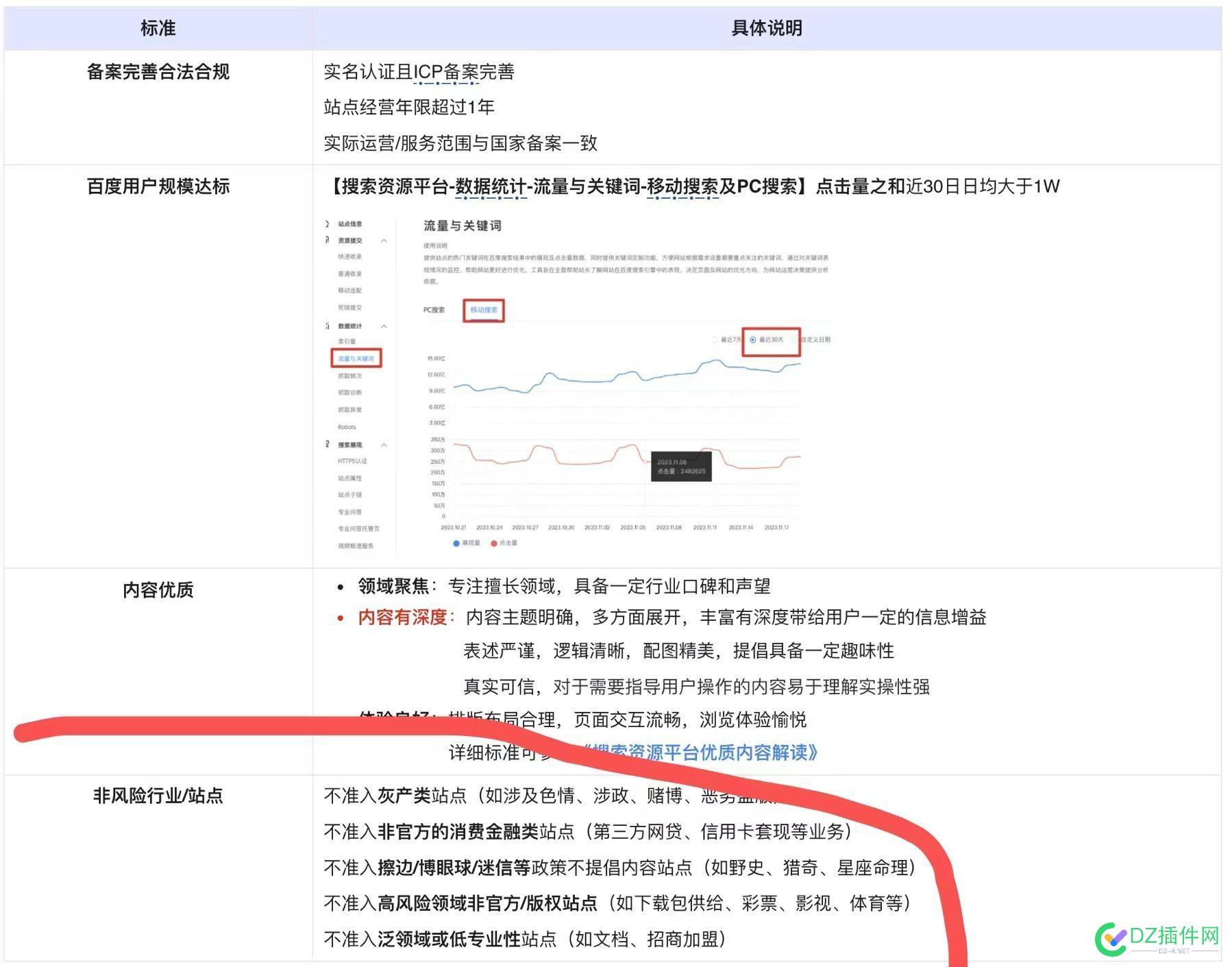The image size is (1232, 967).
Task: Switch to the PC搜索 tab
Action: [434, 310]
